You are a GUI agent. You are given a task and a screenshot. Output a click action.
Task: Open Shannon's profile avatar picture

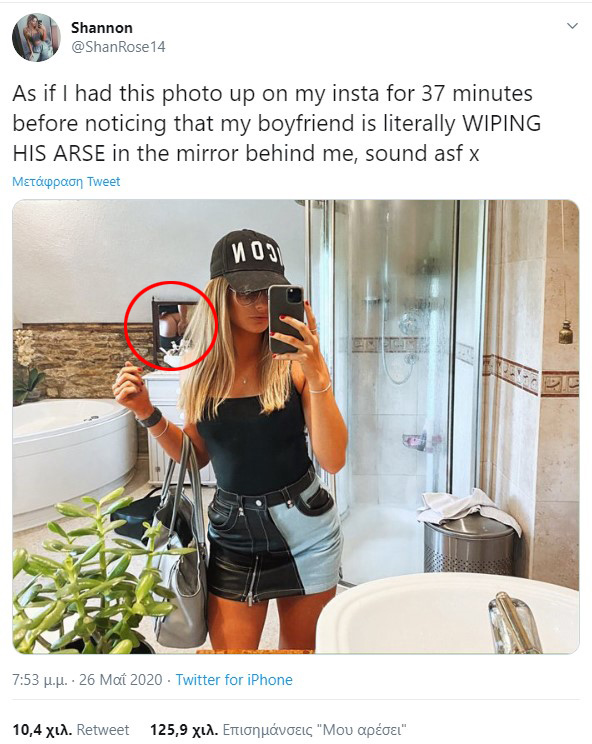click(36, 37)
